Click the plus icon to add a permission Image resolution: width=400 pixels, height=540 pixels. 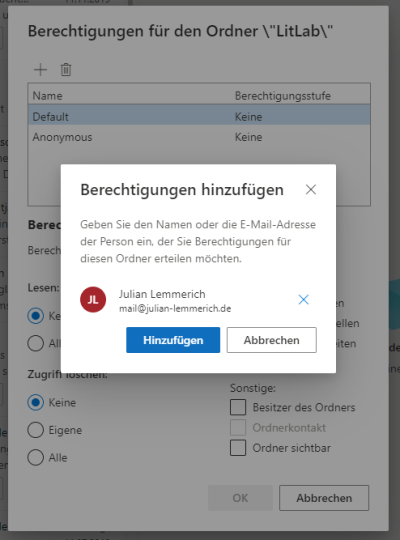tap(40, 70)
